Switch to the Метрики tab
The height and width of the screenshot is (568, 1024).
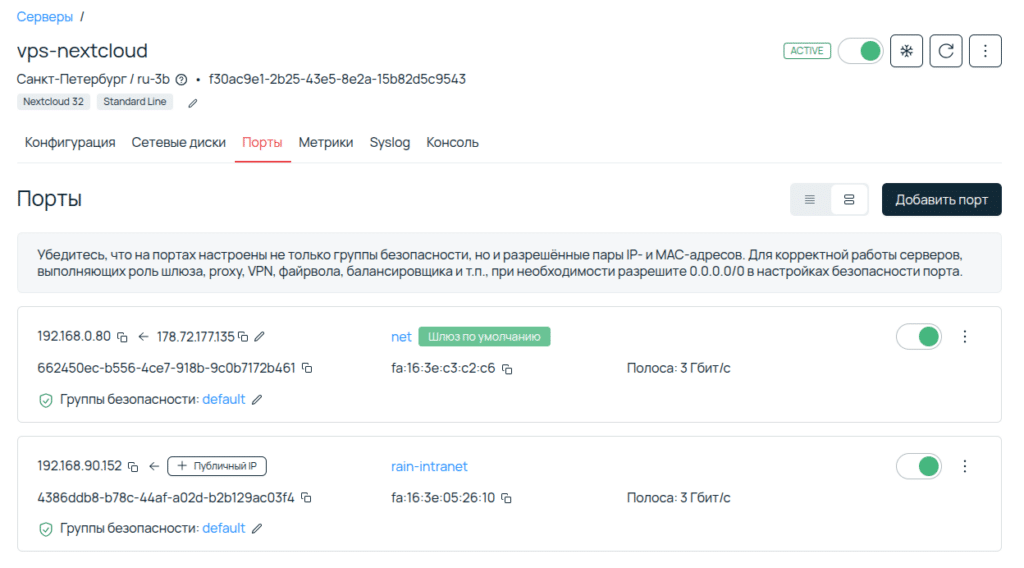[326, 142]
